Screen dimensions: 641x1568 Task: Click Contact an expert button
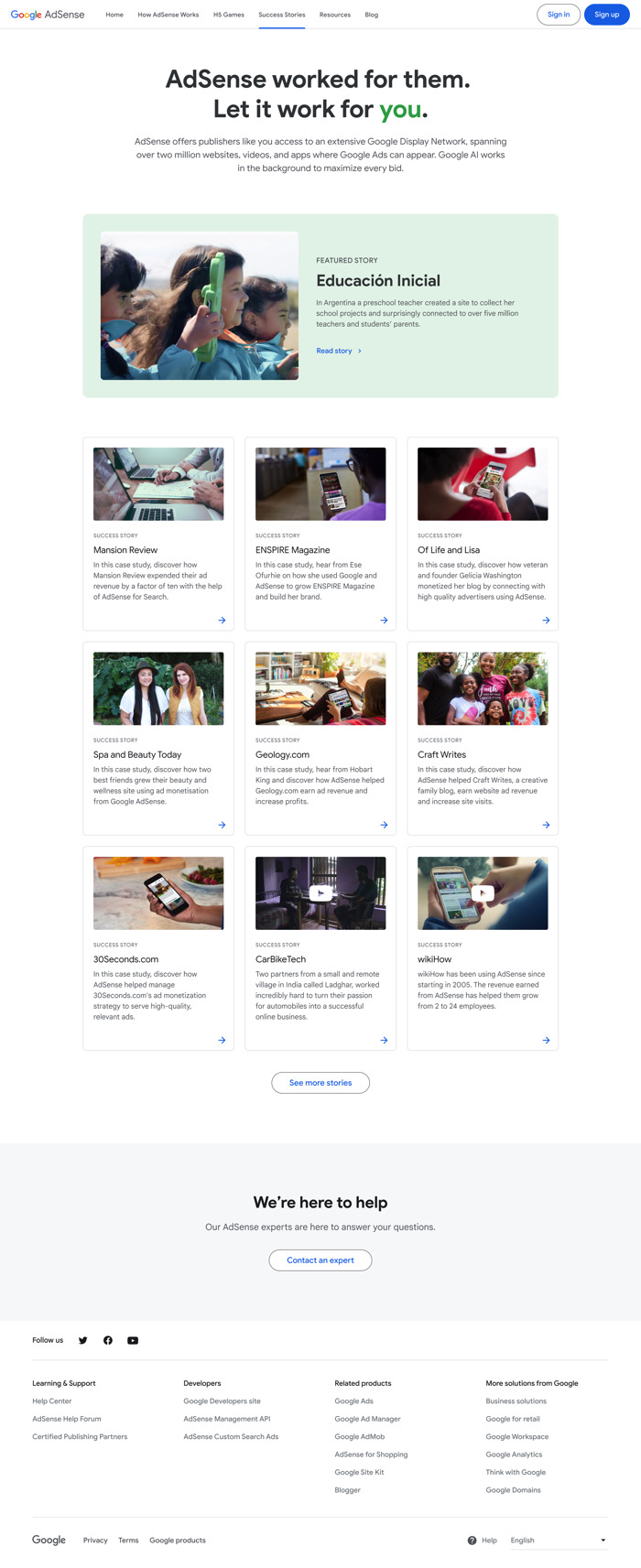pos(320,1260)
